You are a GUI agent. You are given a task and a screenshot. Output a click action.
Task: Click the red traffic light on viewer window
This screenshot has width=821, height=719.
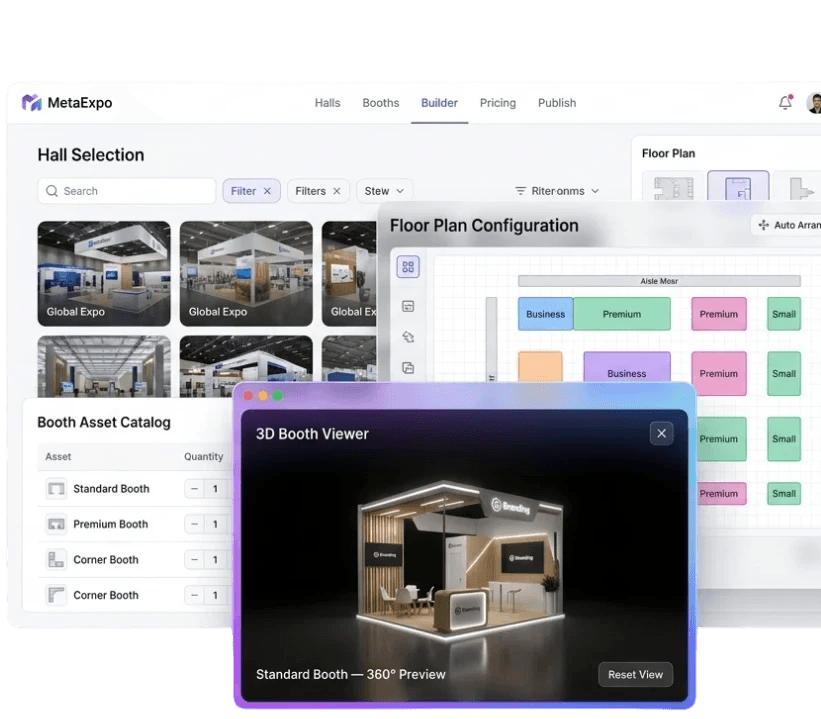pos(248,396)
